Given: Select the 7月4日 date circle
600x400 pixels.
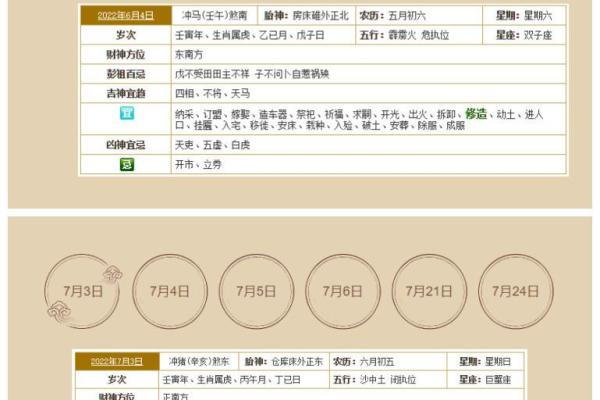Looking at the screenshot, I should tap(170, 291).
